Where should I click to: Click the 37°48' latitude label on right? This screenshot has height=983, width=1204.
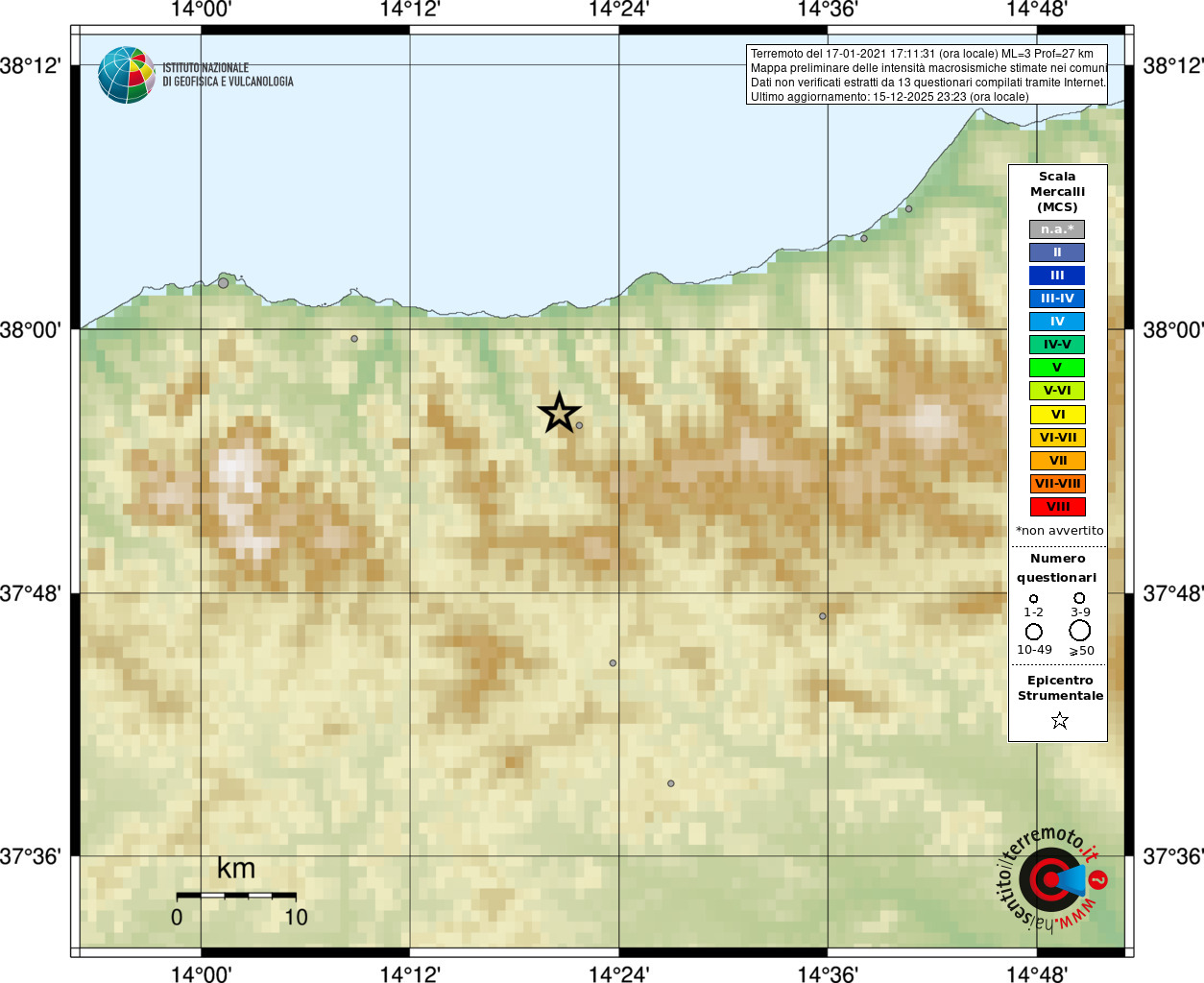1173,593
